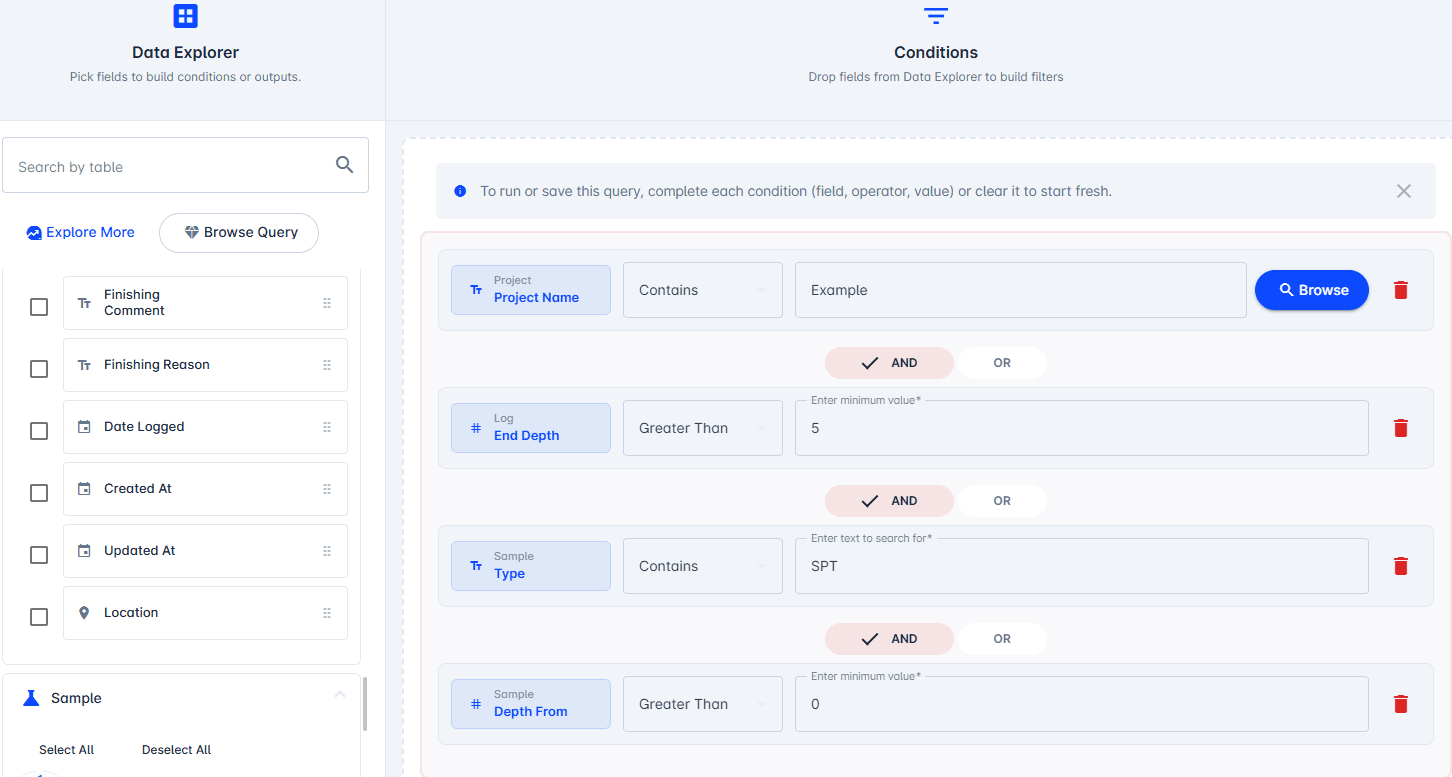Click the search magnifier icon in table search
Screen dimensions: 1452x777
[x=344, y=165]
